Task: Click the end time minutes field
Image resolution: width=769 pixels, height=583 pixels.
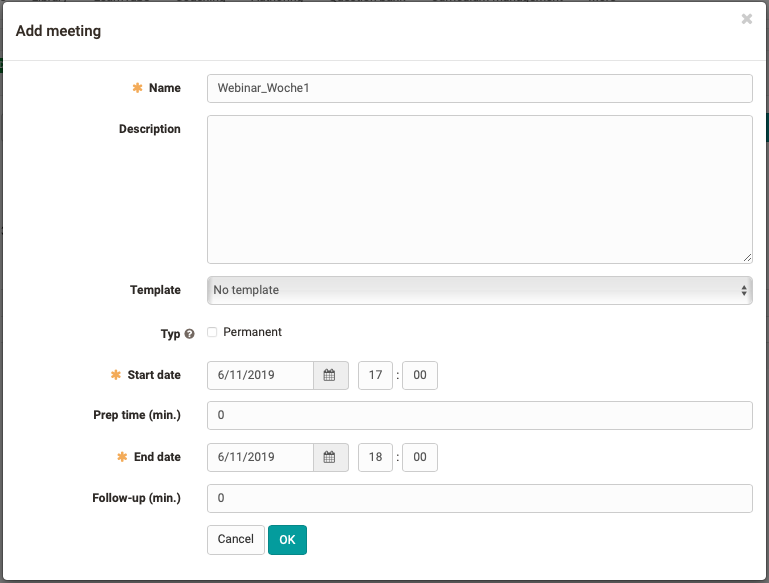Action: (420, 458)
